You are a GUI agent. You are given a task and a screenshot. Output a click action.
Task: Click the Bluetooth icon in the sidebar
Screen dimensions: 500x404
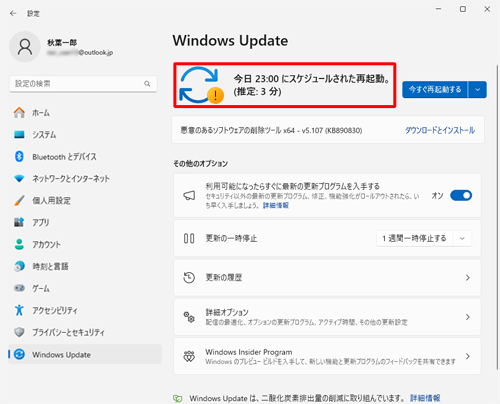[19, 156]
